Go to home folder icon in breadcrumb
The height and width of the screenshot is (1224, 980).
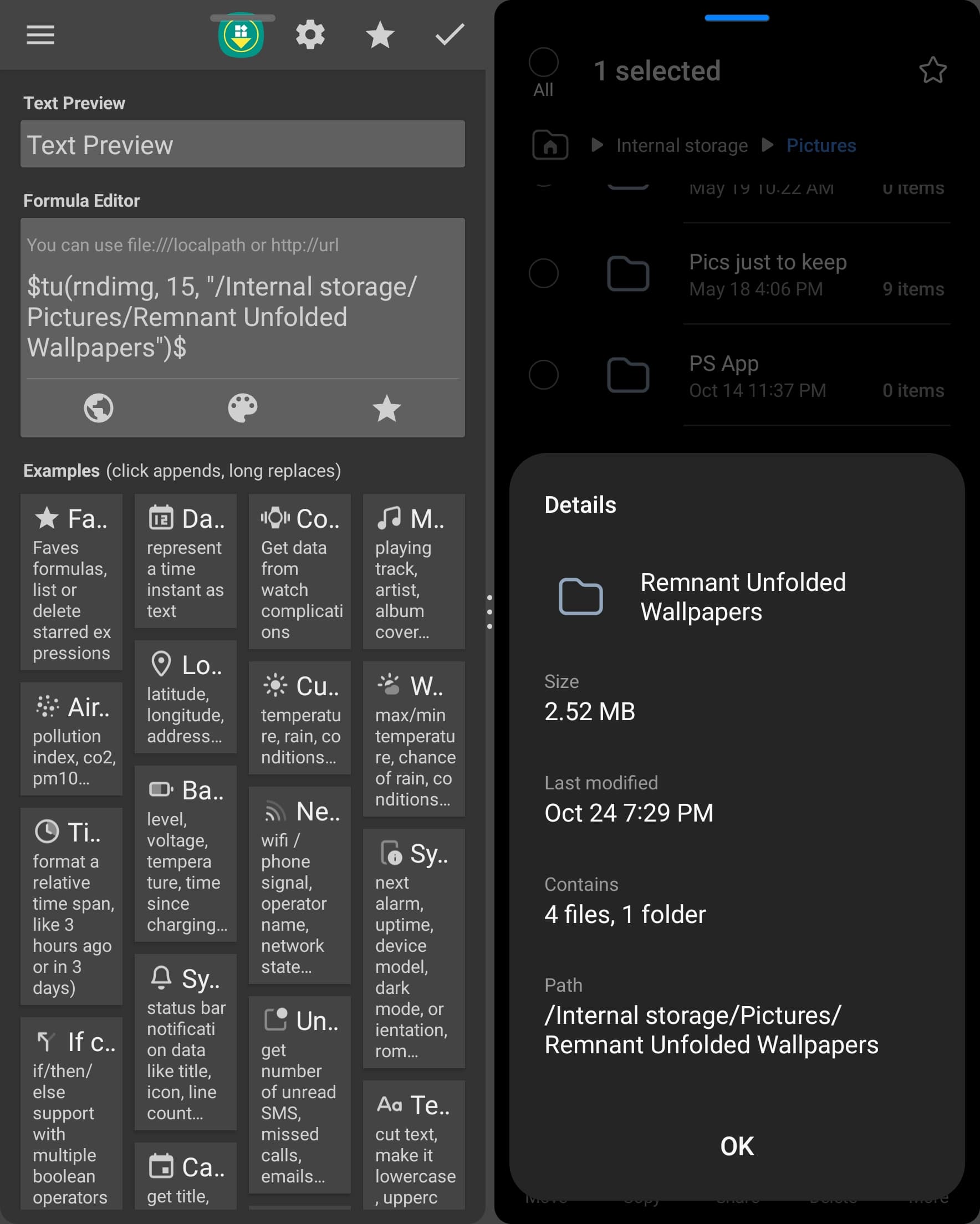click(x=550, y=145)
